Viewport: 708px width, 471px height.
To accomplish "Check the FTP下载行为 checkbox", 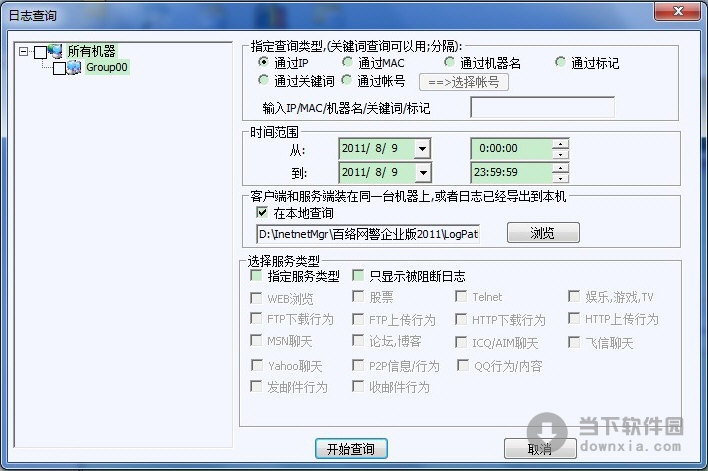I will point(256,318).
